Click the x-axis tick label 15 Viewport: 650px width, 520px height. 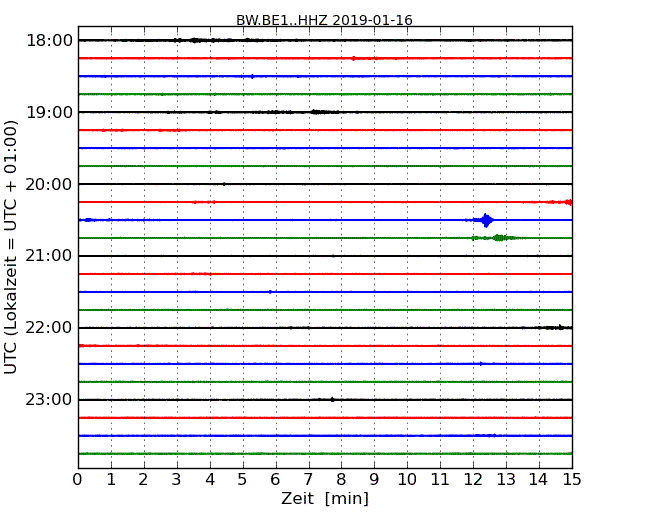click(572, 480)
